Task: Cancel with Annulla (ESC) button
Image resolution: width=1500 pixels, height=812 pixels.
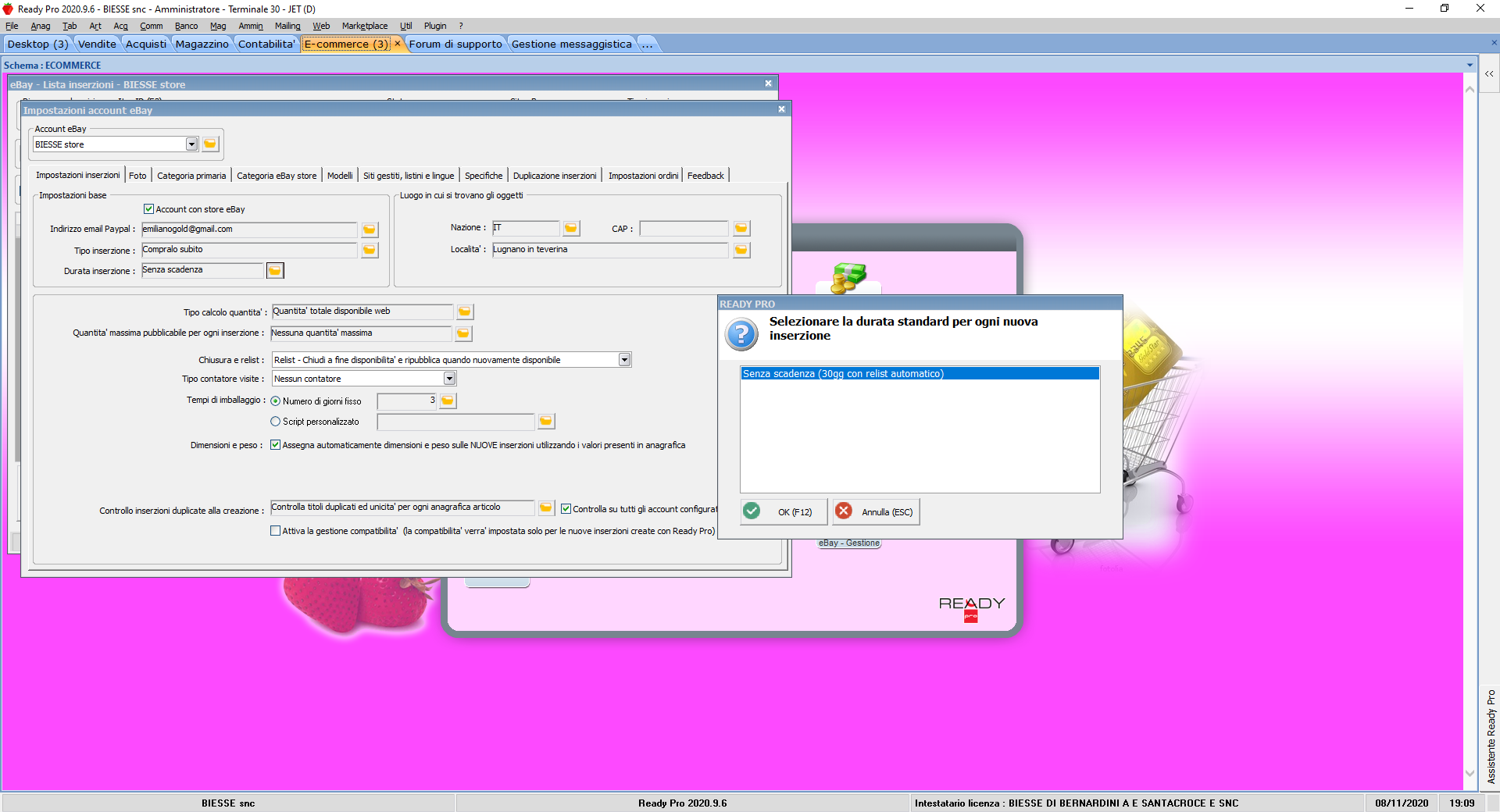Action: pos(876,511)
